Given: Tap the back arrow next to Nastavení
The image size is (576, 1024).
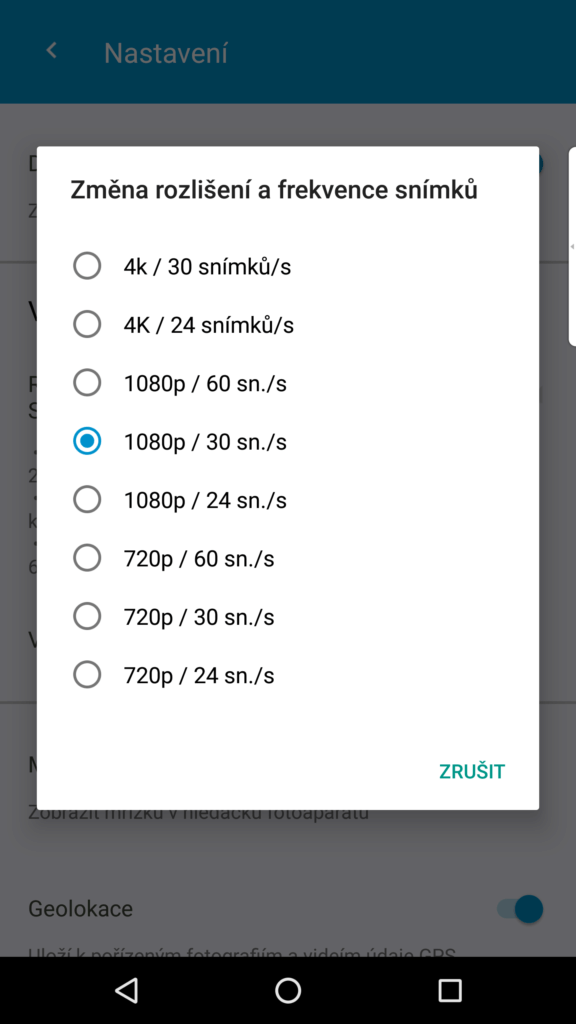Looking at the screenshot, I should pyautogui.click(x=52, y=51).
